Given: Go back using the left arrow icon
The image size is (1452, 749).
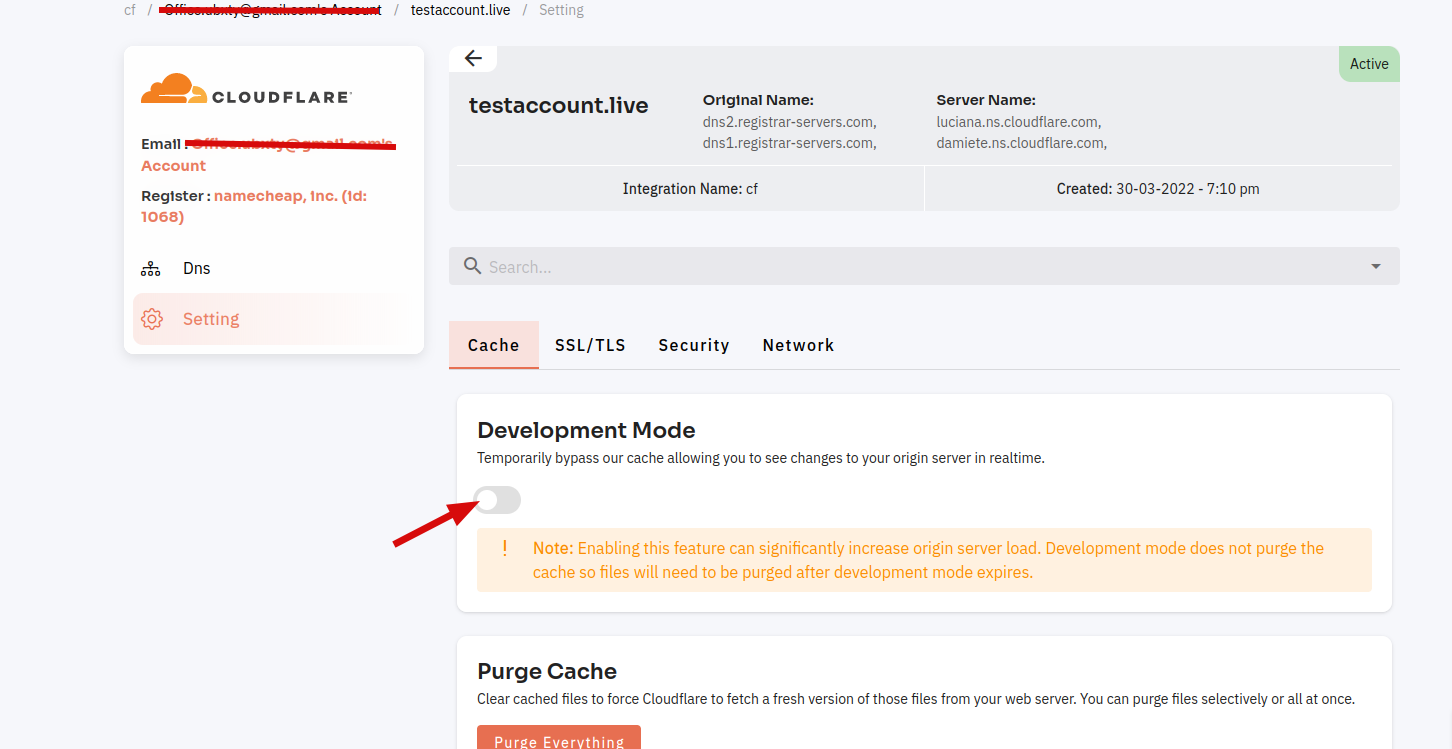Looking at the screenshot, I should pyautogui.click(x=473, y=58).
